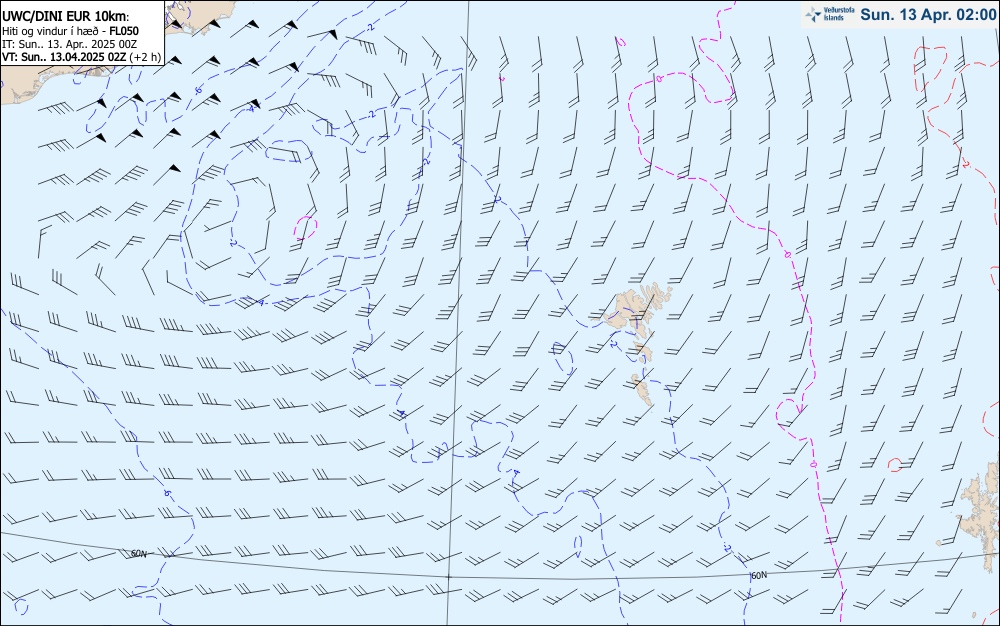Click the 60N latitude label west of the meridian line
Screen dimensions: 1000x626
tap(138, 553)
